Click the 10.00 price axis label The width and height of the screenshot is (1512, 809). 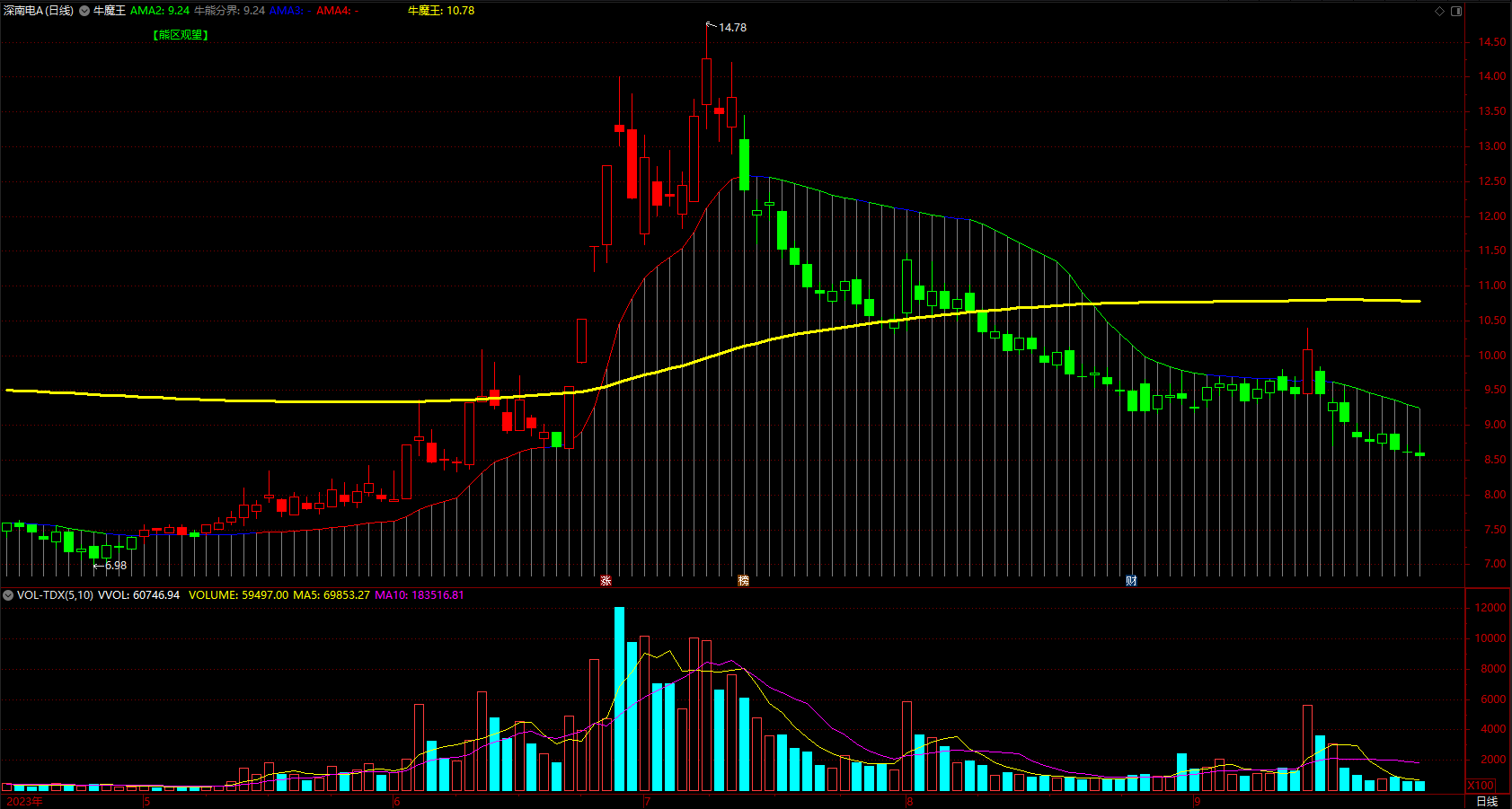tap(1492, 356)
